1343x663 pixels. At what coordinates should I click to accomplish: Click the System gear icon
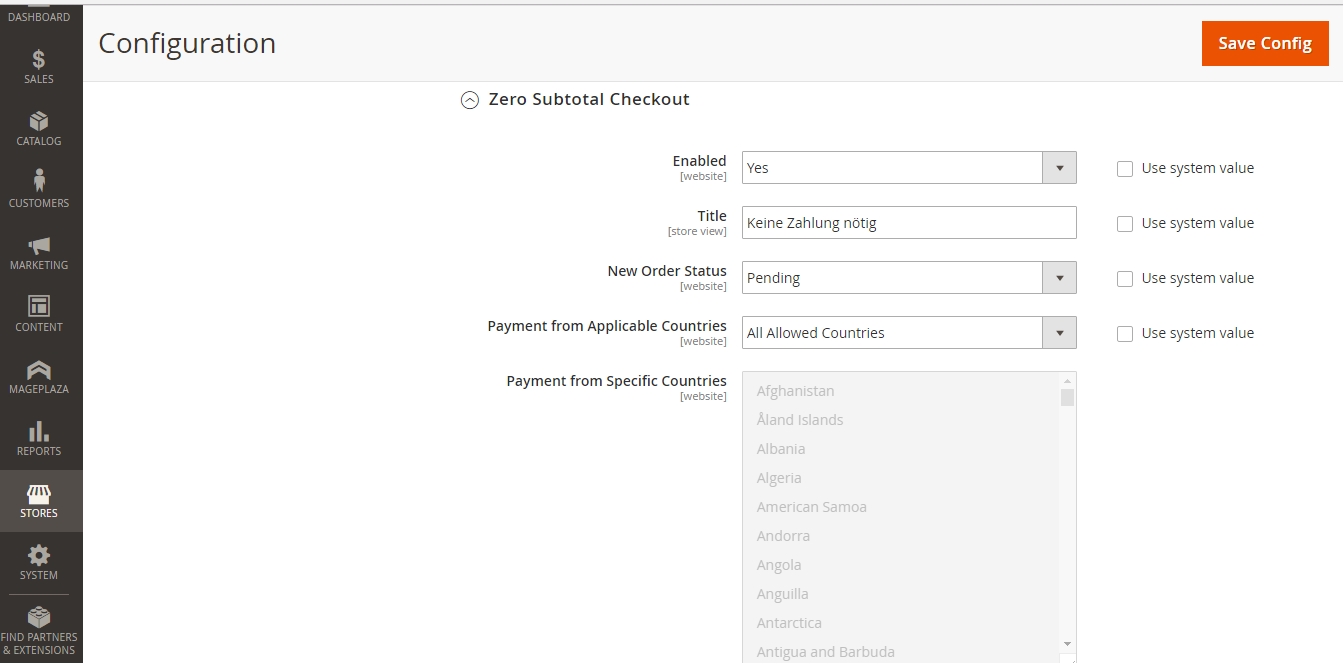pos(39,562)
